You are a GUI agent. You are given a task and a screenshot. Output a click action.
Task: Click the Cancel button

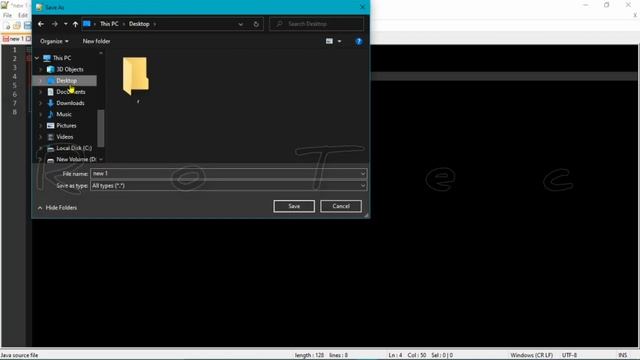point(341,206)
